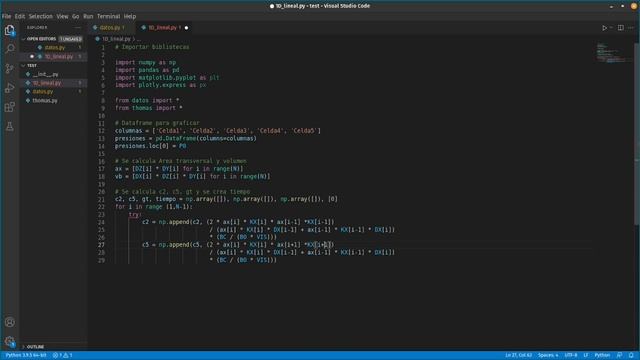Viewport: 640px width, 360px height.
Task: Open the File menu
Action: click(7, 16)
